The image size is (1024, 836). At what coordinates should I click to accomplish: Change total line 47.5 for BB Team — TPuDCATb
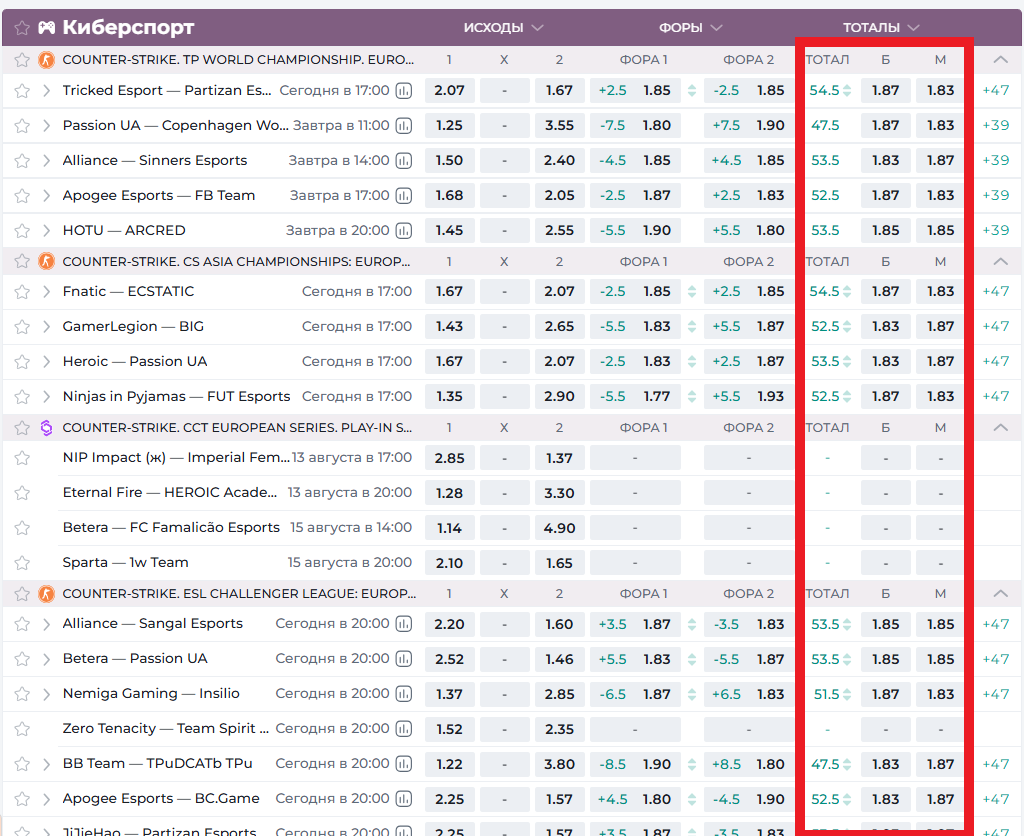click(x=847, y=764)
